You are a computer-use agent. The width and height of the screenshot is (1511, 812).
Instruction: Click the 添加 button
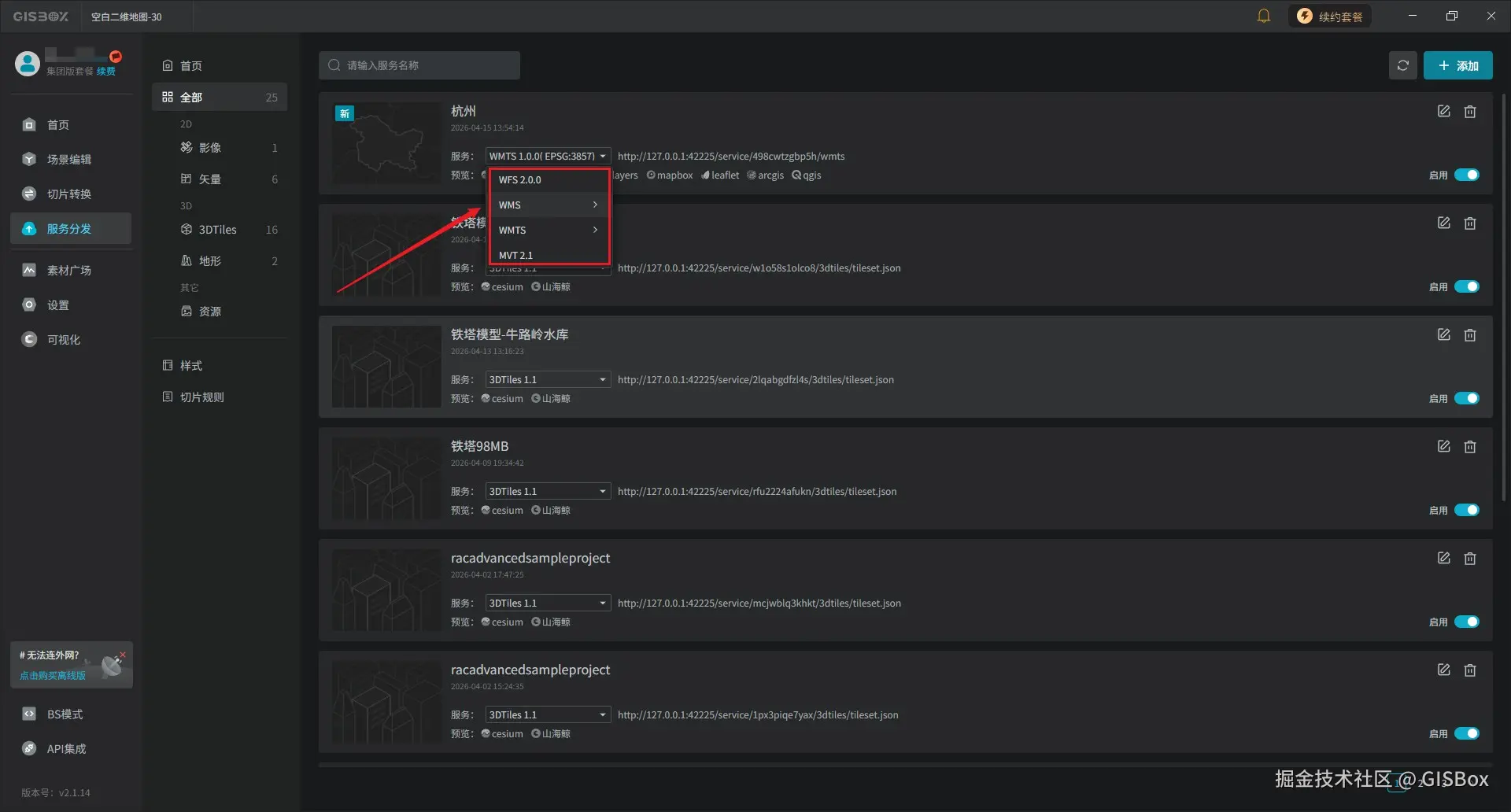[1458, 65]
